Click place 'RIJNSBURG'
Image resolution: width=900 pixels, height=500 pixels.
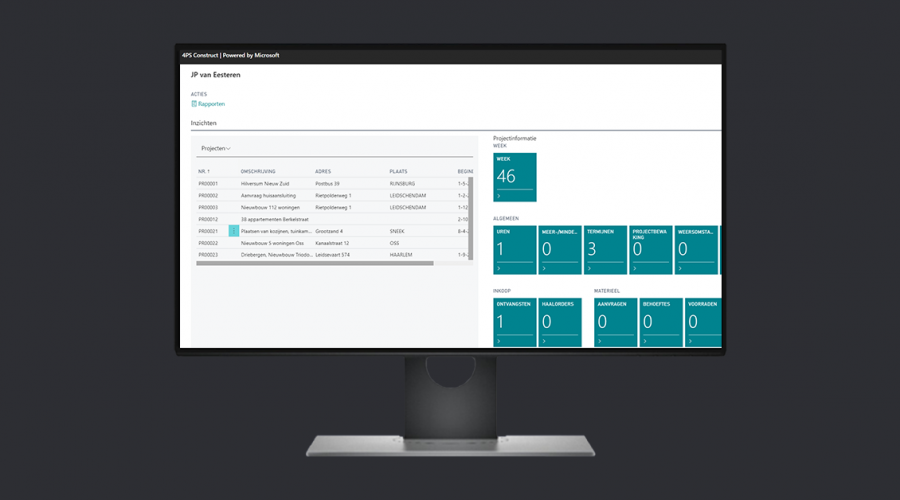point(402,184)
